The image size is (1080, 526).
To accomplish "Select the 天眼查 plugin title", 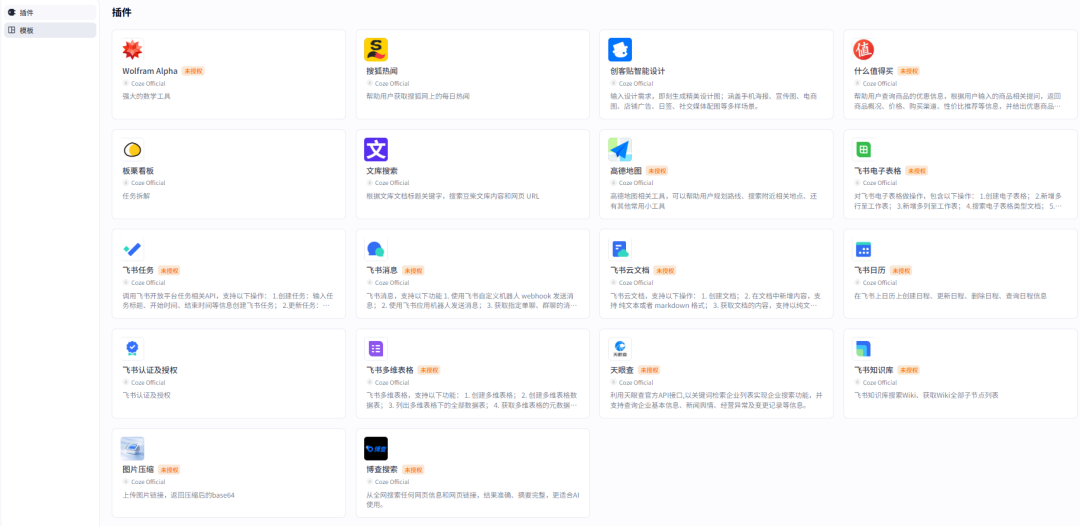I will point(621,370).
